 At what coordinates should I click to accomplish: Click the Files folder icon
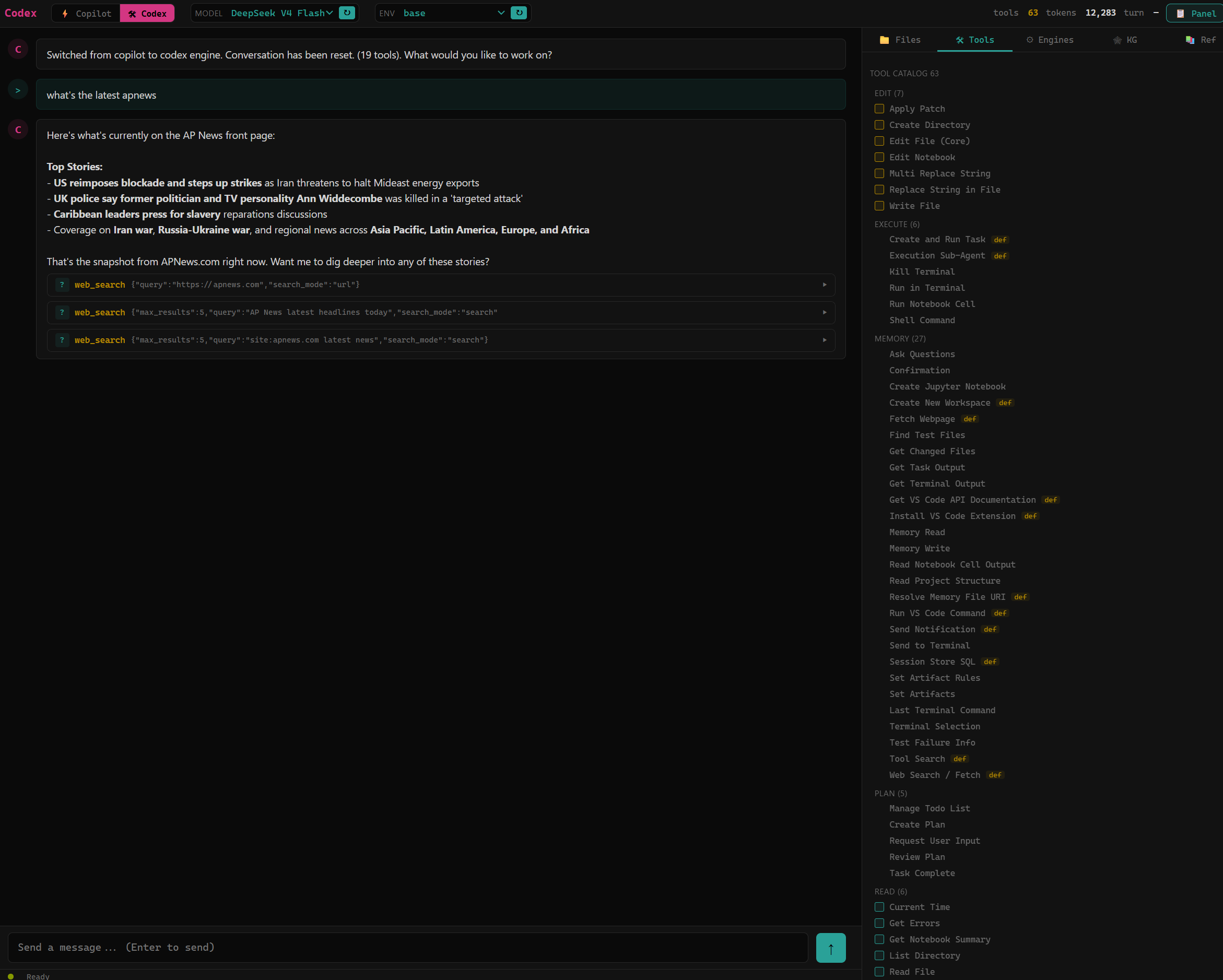(884, 40)
